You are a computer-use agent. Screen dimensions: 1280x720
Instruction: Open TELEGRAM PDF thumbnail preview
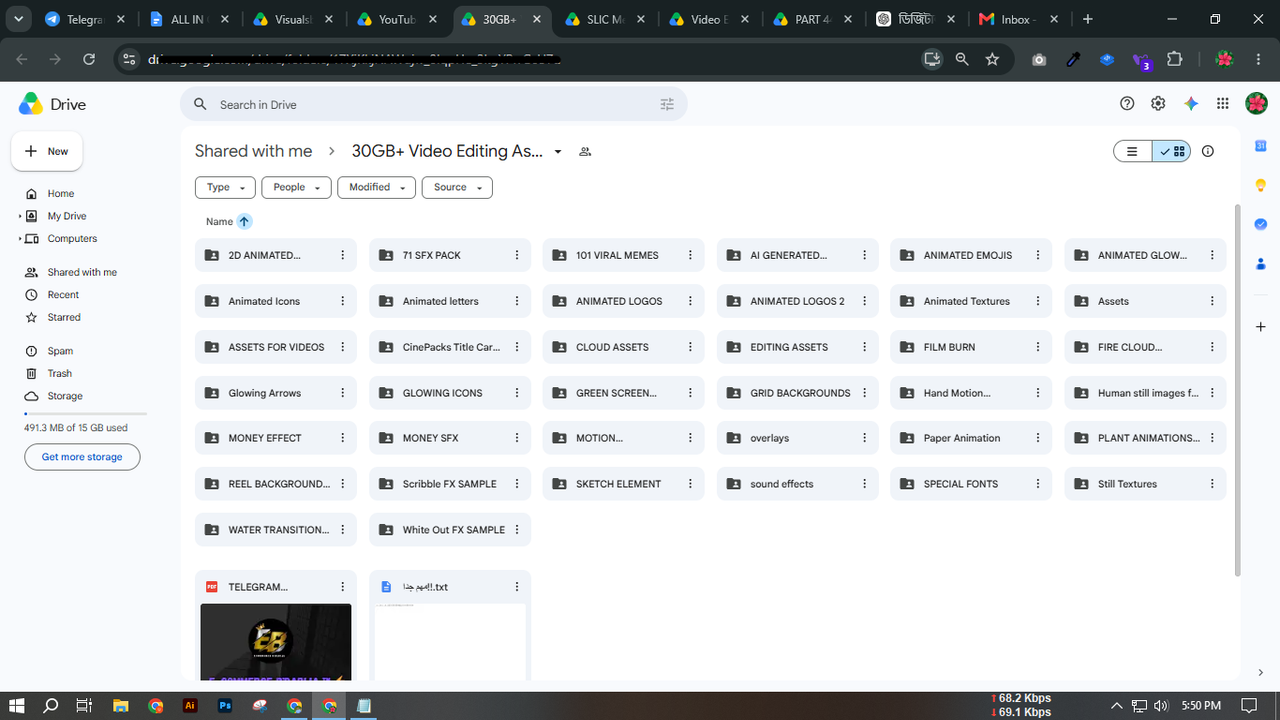coord(276,641)
